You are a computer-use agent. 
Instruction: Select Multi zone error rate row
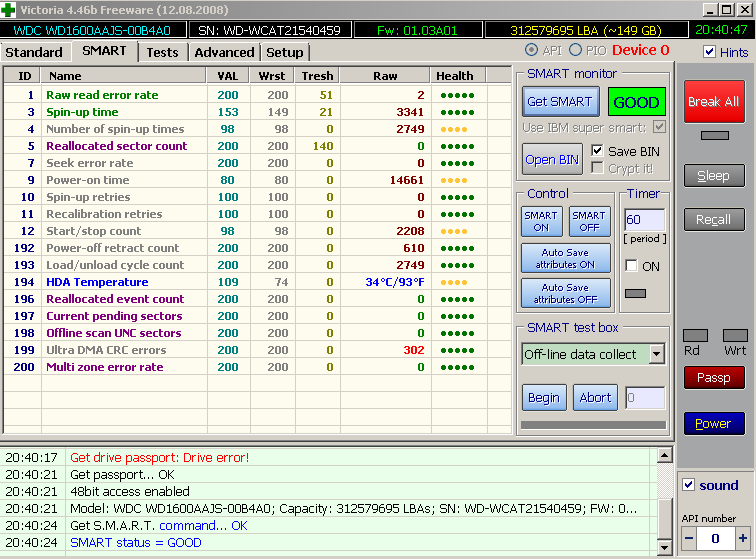pos(257,367)
